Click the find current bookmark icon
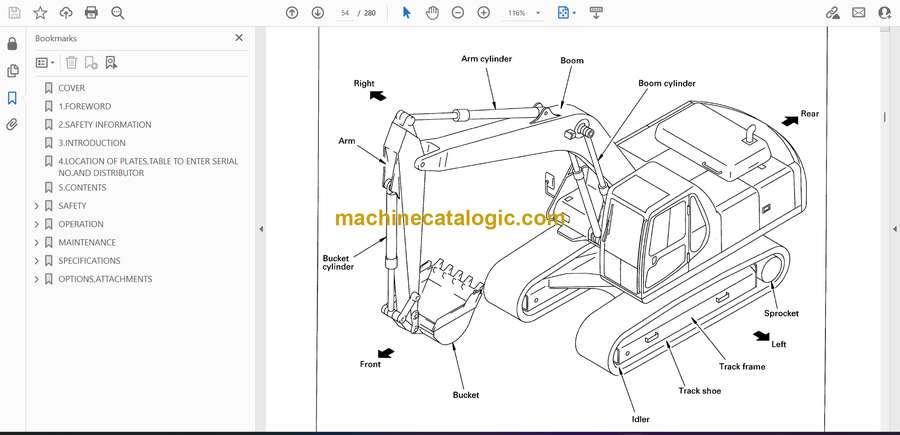The height and width of the screenshot is (435, 900). [x=111, y=63]
